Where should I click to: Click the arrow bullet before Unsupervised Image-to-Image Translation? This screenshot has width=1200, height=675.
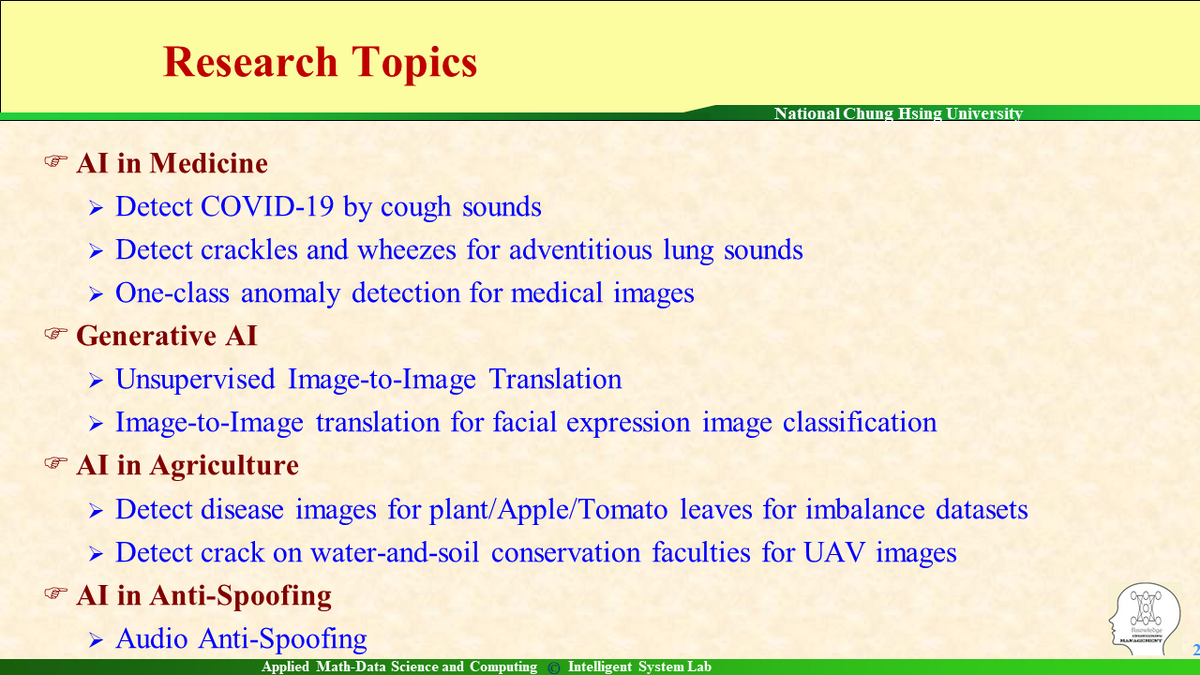click(96, 380)
